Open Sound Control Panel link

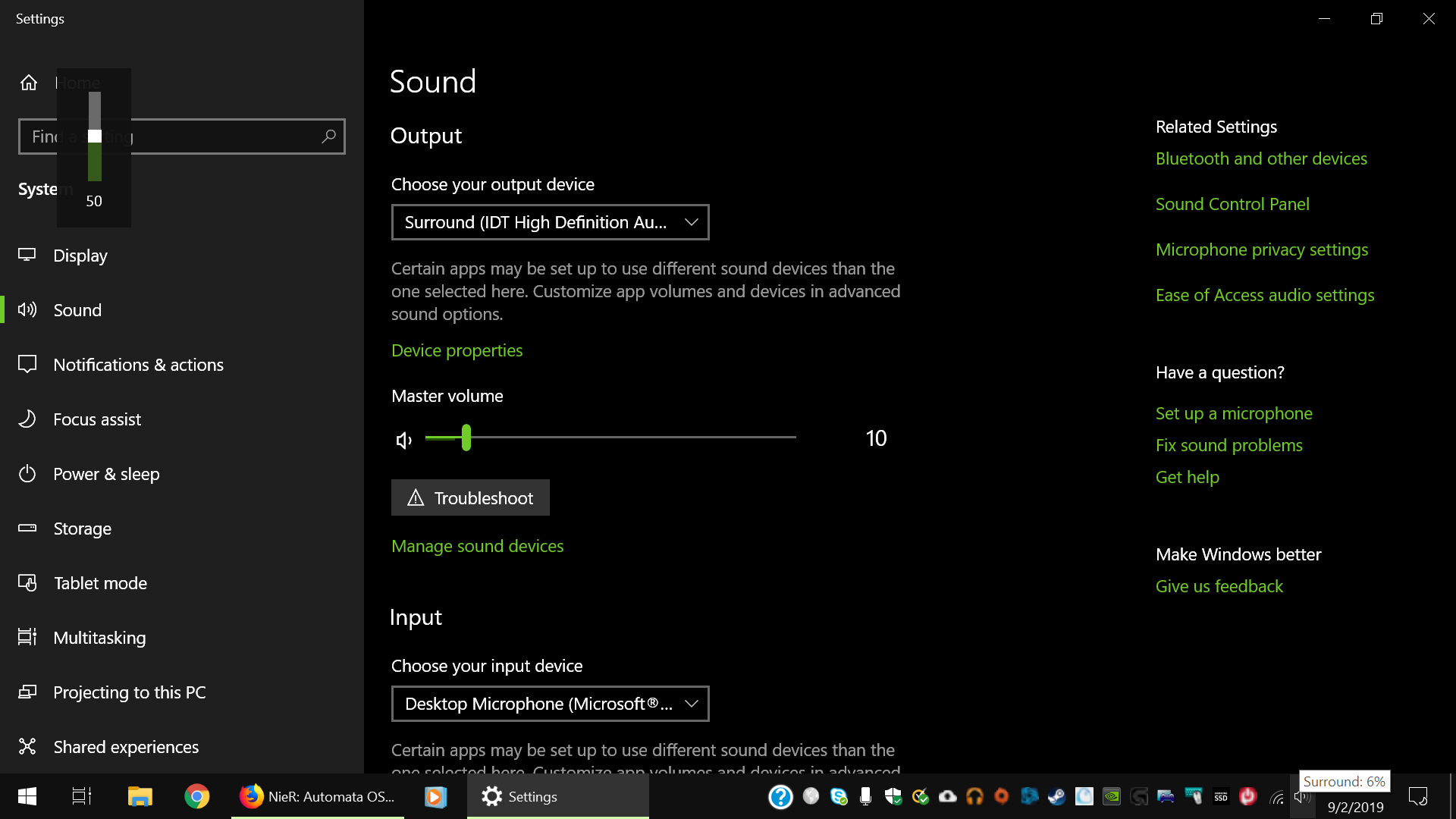1232,204
